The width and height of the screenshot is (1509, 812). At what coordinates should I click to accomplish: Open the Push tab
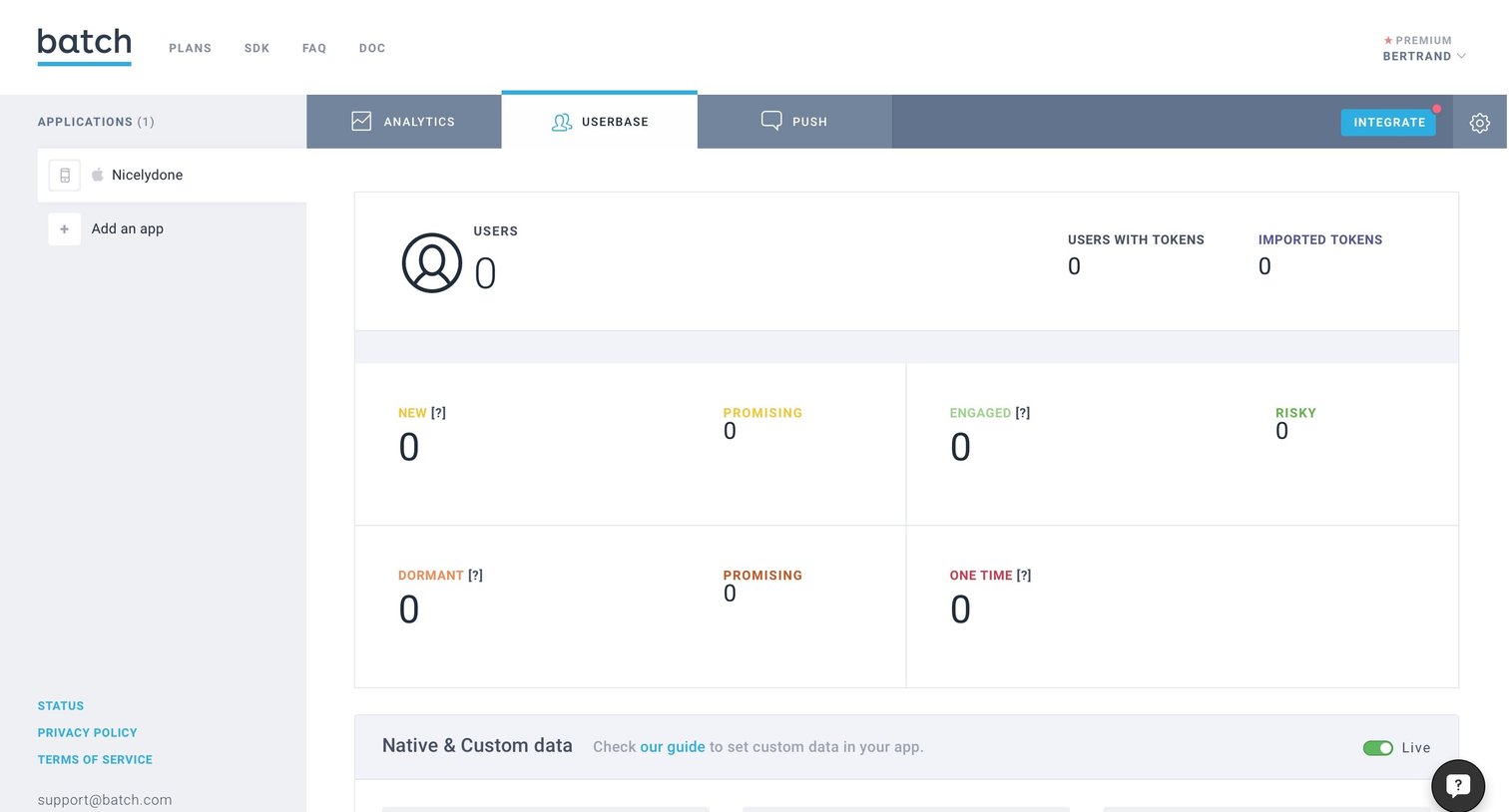(794, 122)
